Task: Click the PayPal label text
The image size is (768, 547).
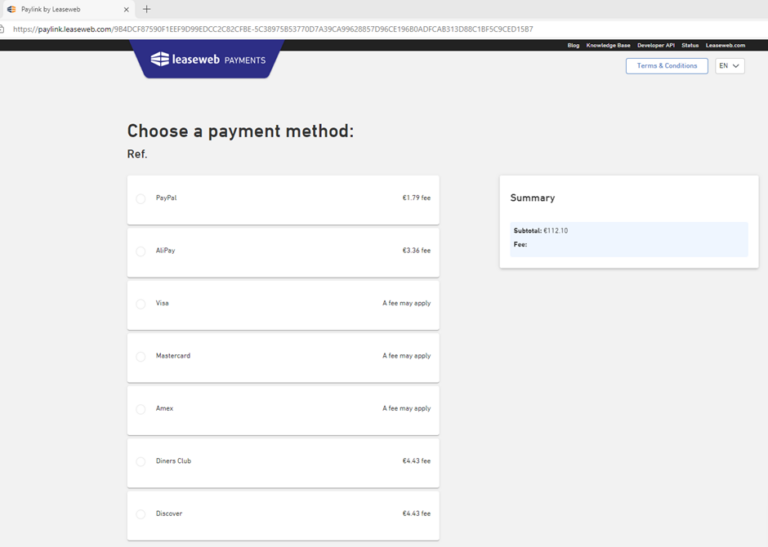Action: 166,198
